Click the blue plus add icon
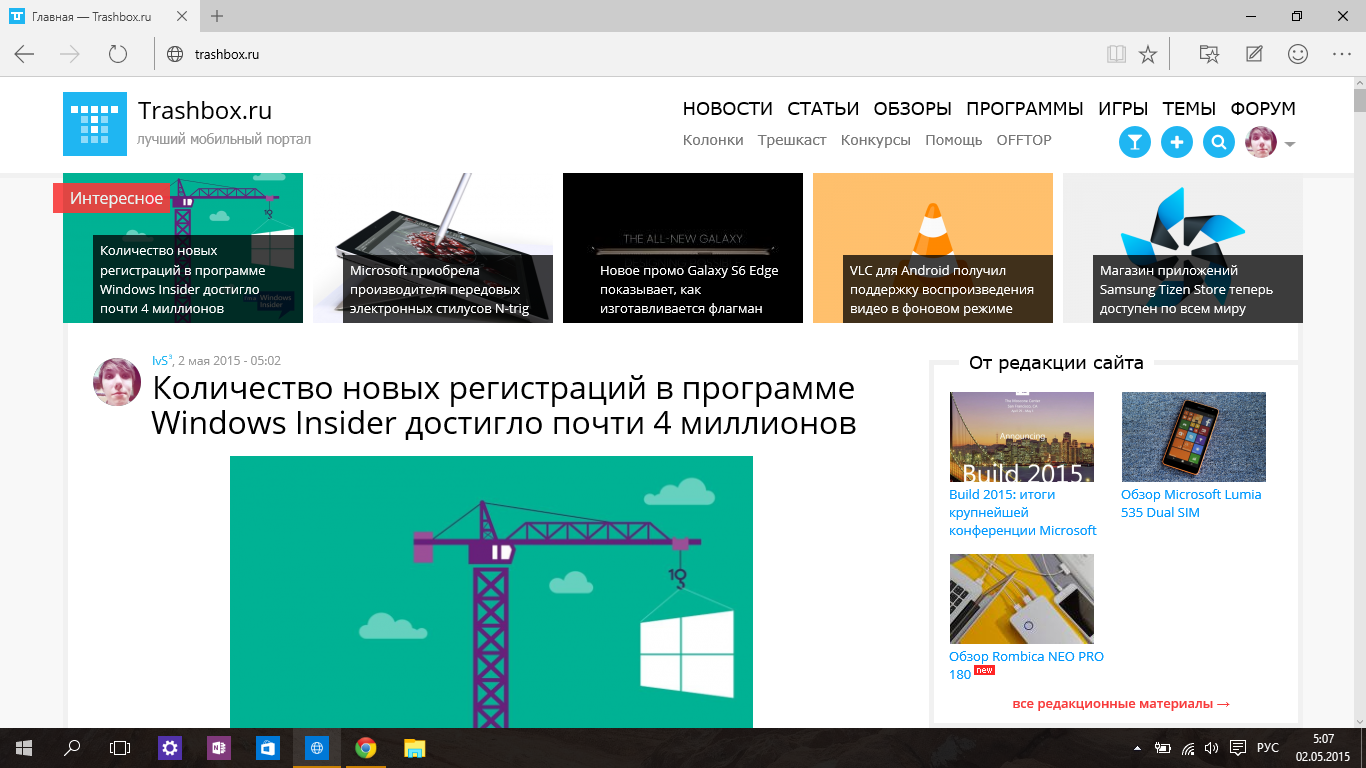The image size is (1366, 768). (1176, 143)
